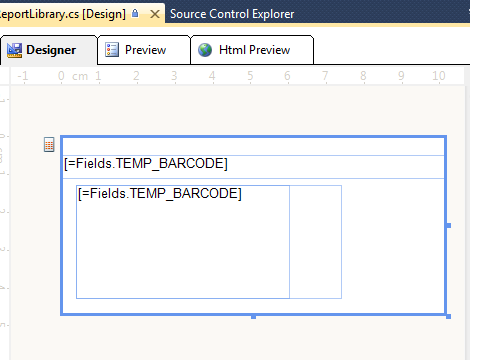The image size is (486, 360).
Task: Click the Designer tab icon
Action: [14, 50]
